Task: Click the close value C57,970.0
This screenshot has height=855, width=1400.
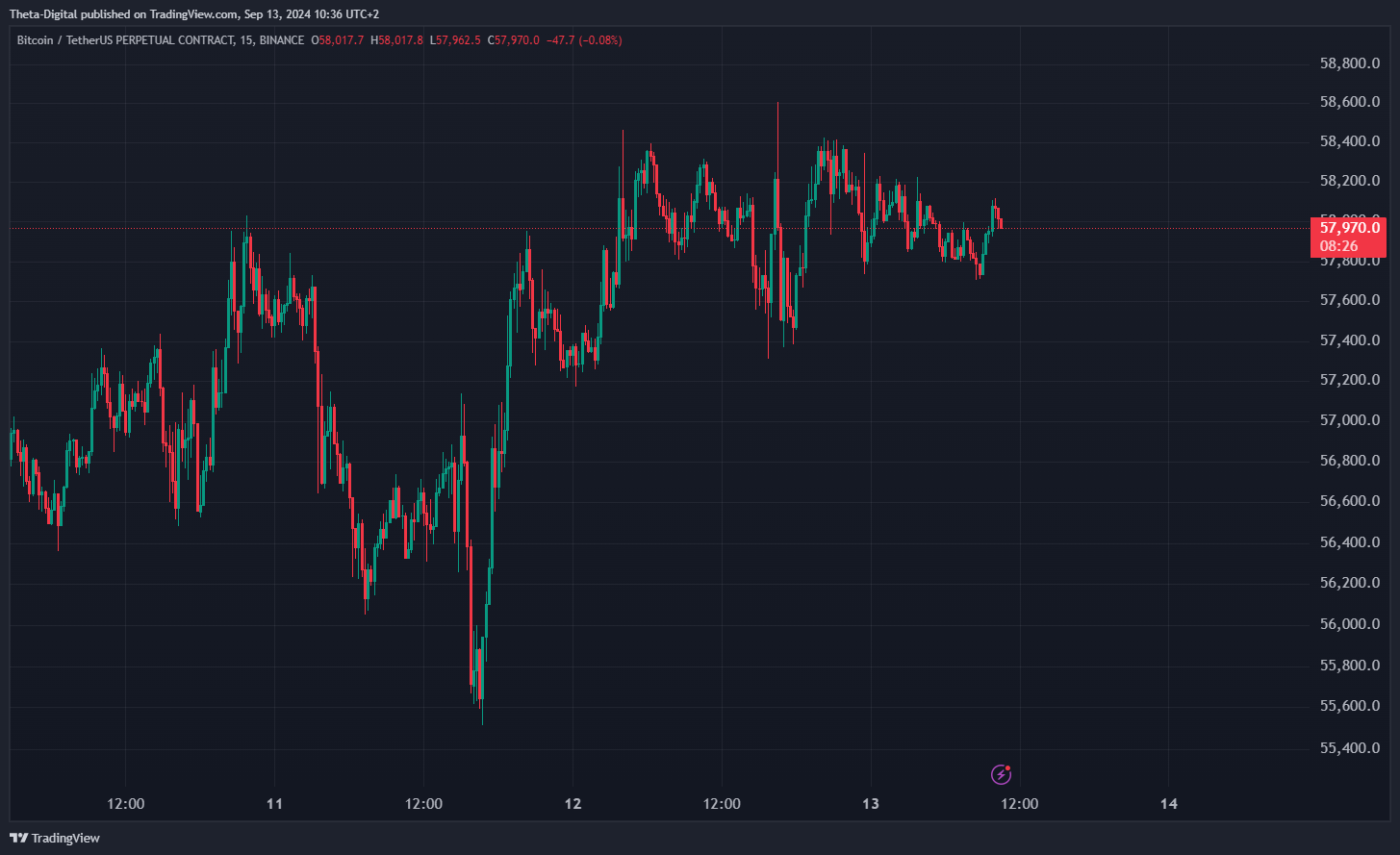Action: pyautogui.click(x=515, y=40)
